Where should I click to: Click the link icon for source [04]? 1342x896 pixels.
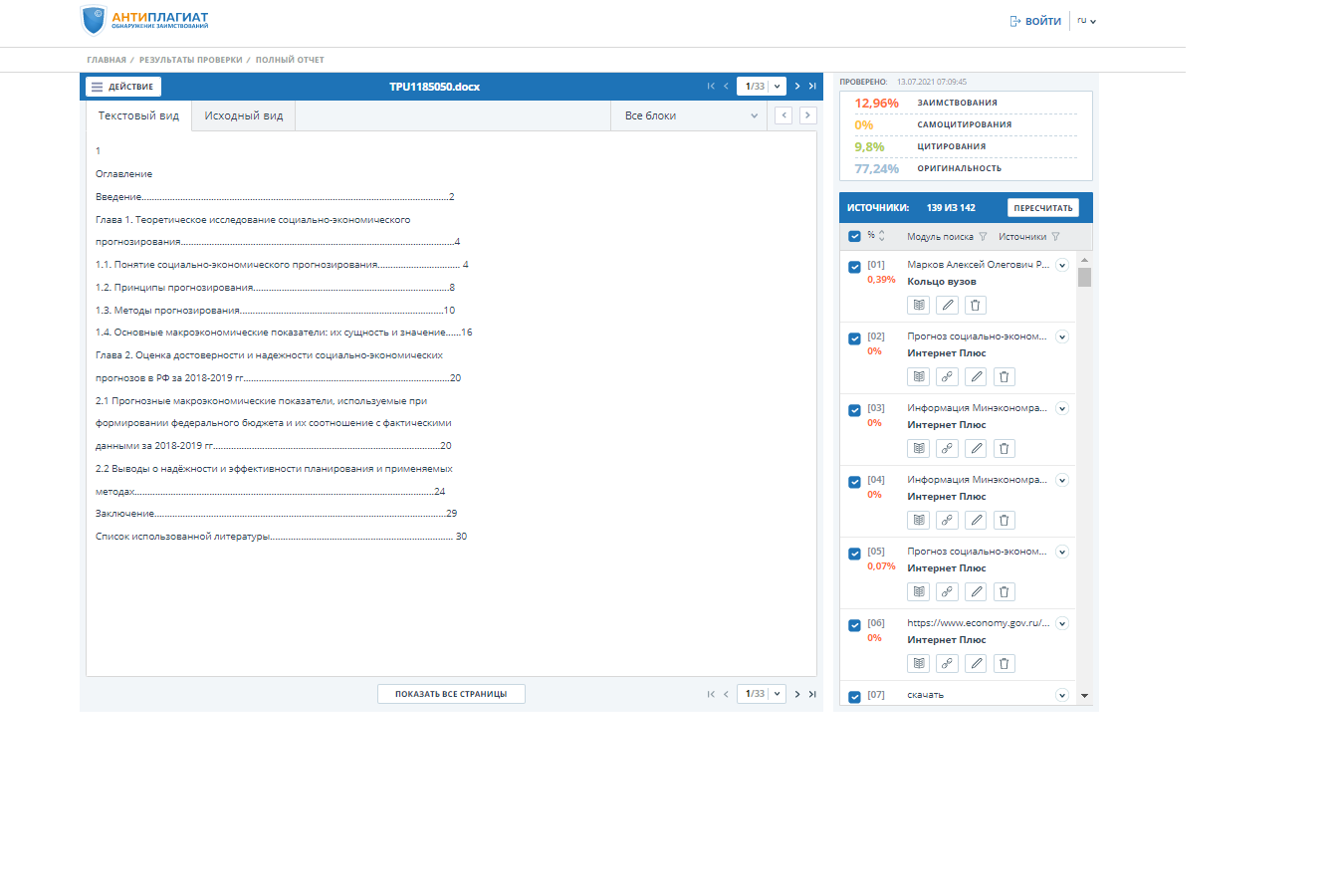(x=948, y=520)
